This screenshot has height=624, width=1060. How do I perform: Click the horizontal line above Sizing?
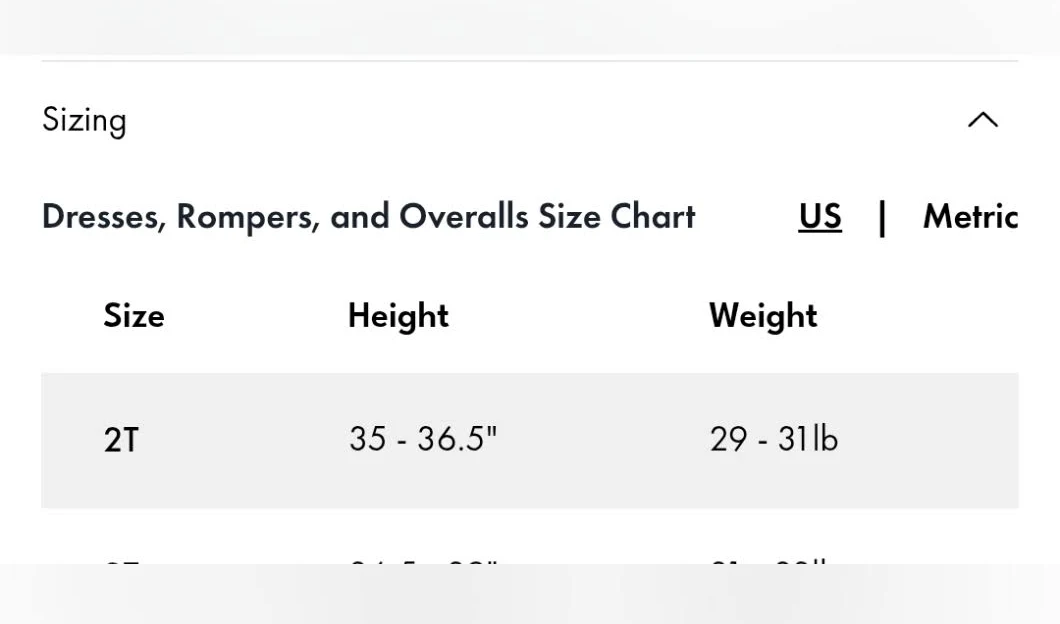(x=530, y=61)
